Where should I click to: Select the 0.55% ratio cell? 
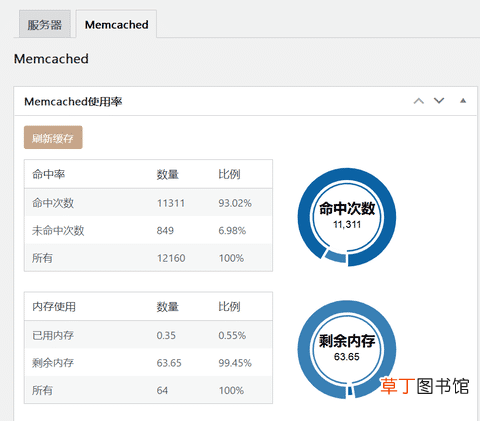click(232, 335)
